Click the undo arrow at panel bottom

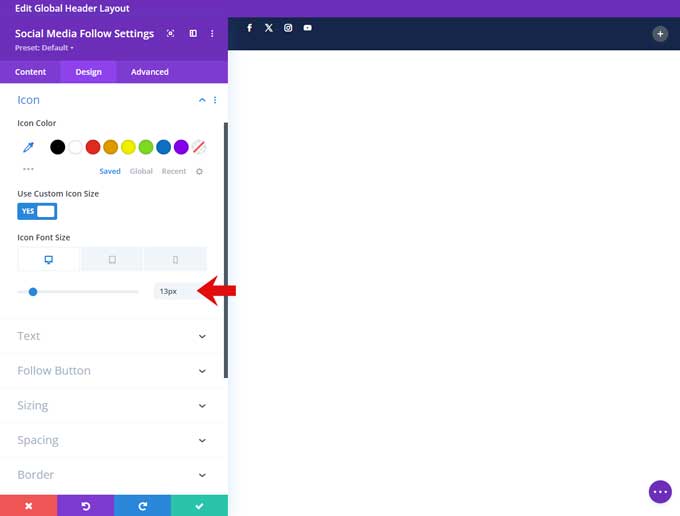(85, 506)
